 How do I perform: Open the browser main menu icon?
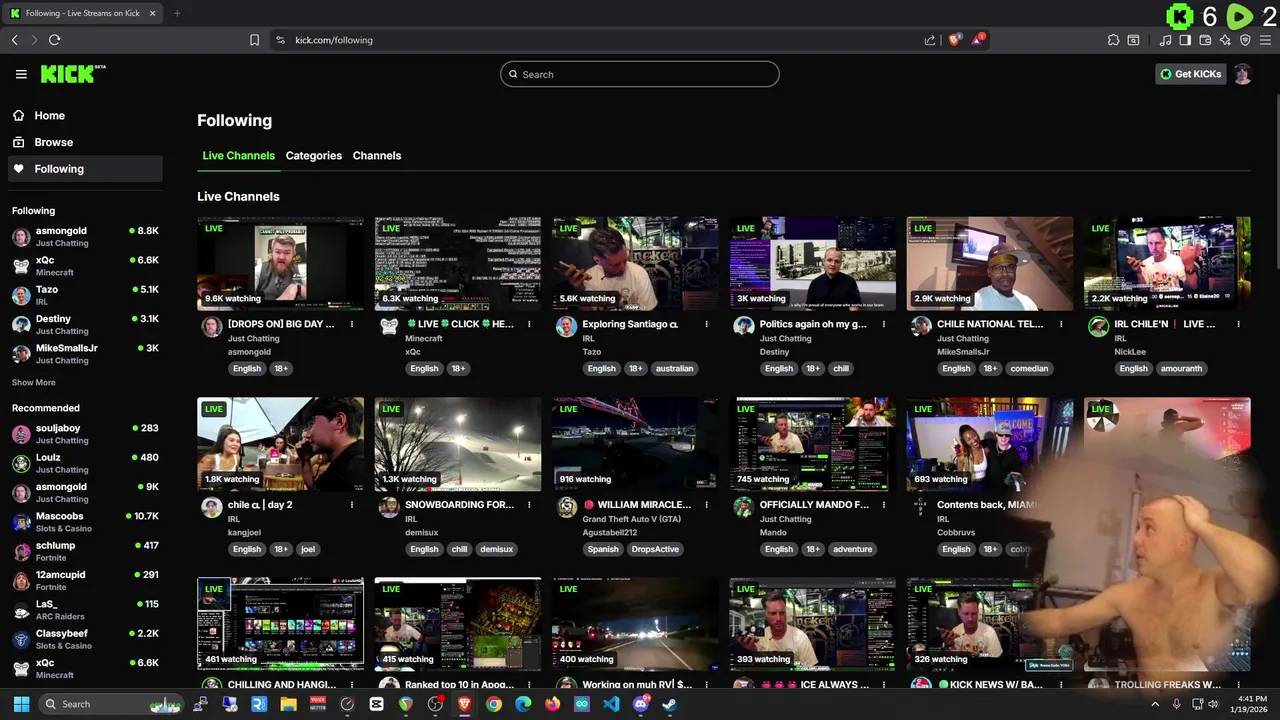1265,40
